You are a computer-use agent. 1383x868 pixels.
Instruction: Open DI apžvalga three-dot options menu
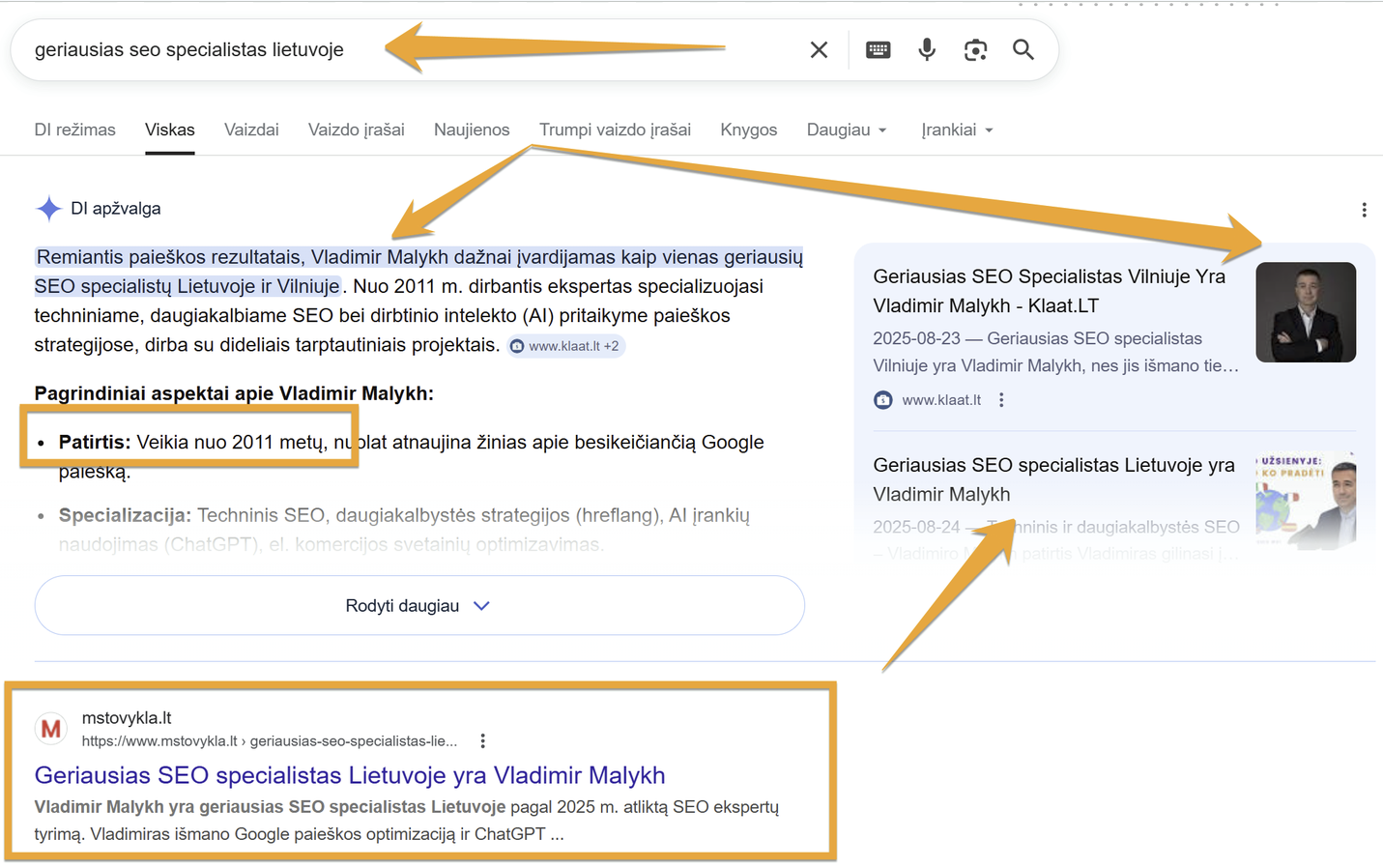[x=1364, y=210]
